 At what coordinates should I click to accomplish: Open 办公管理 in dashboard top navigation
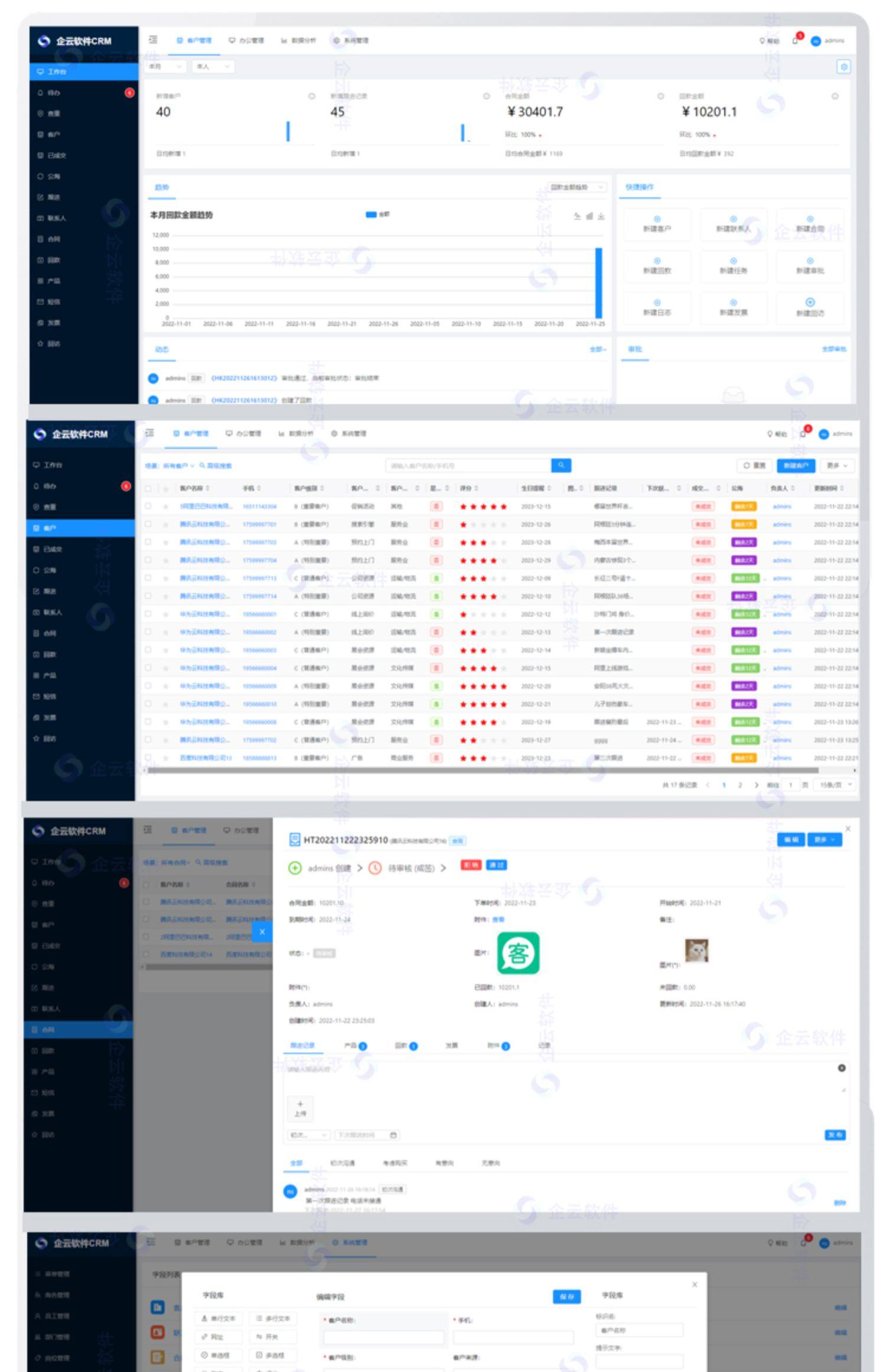point(246,41)
